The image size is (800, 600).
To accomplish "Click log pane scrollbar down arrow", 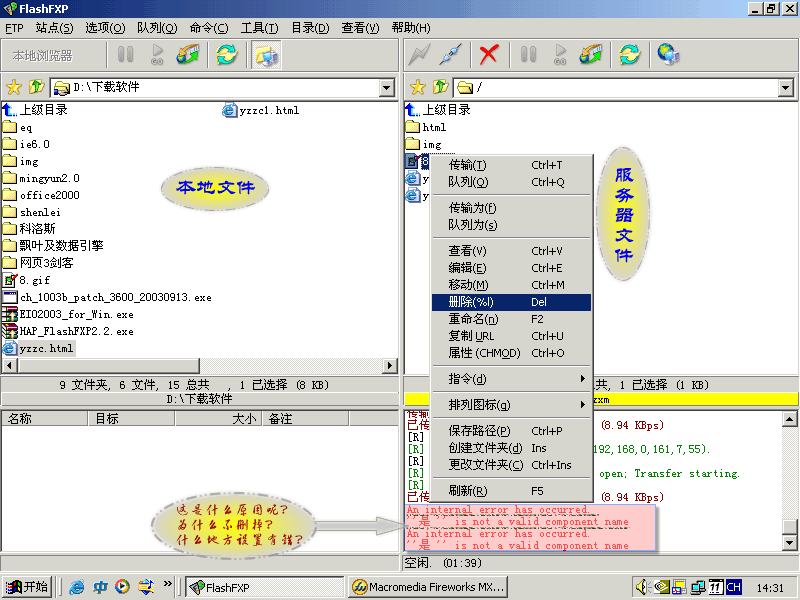I will (789, 543).
